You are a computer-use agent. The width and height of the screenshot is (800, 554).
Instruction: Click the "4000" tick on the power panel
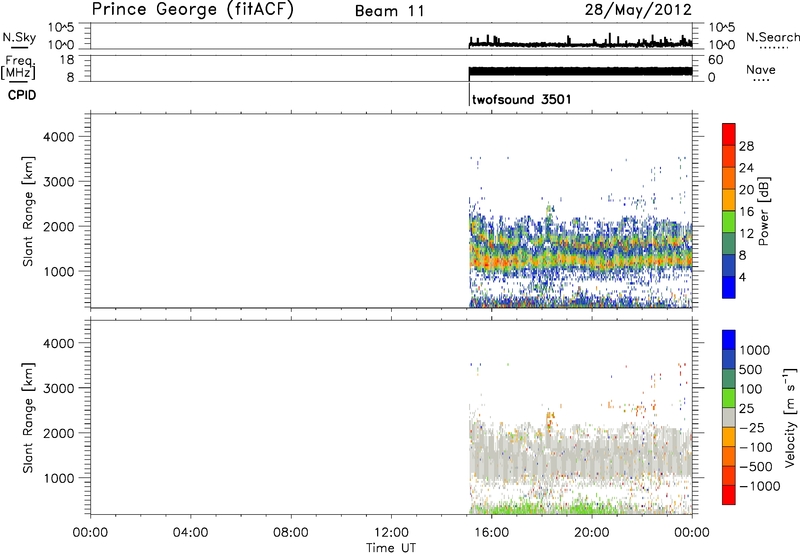click(58, 137)
